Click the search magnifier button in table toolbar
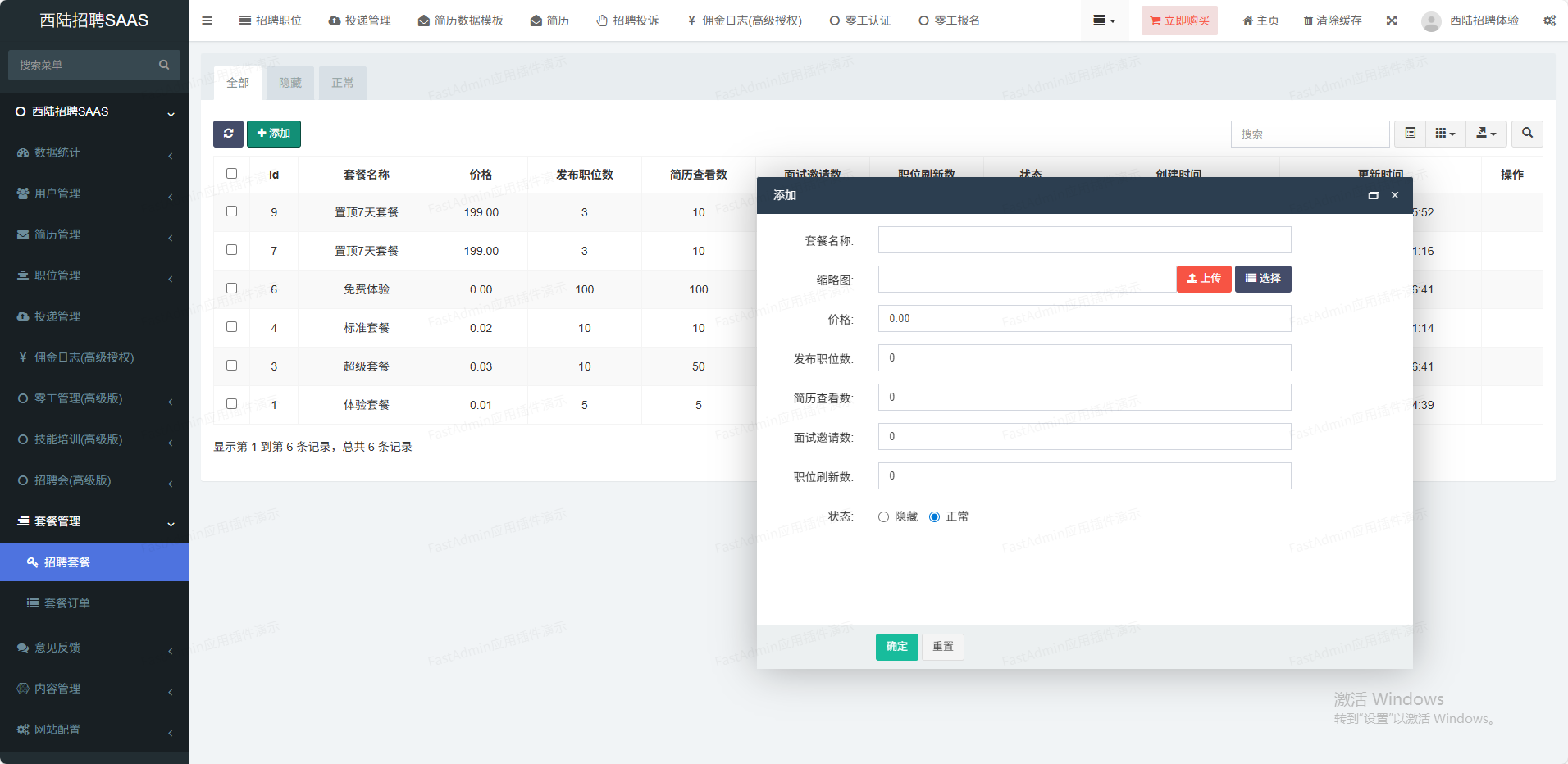Image resolution: width=1568 pixels, height=764 pixels. click(x=1527, y=134)
